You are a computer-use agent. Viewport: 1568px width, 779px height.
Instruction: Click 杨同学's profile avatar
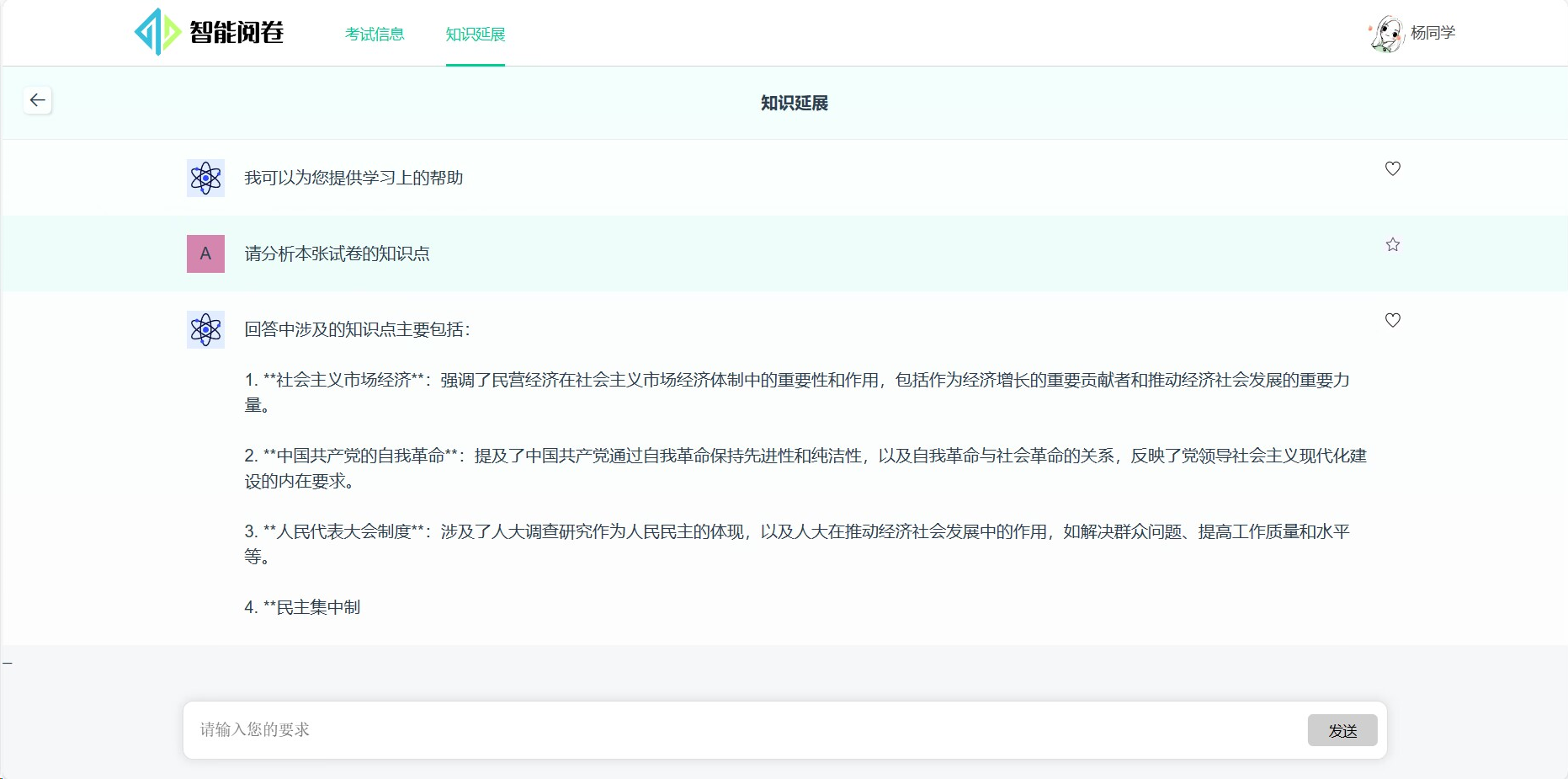point(1386,32)
